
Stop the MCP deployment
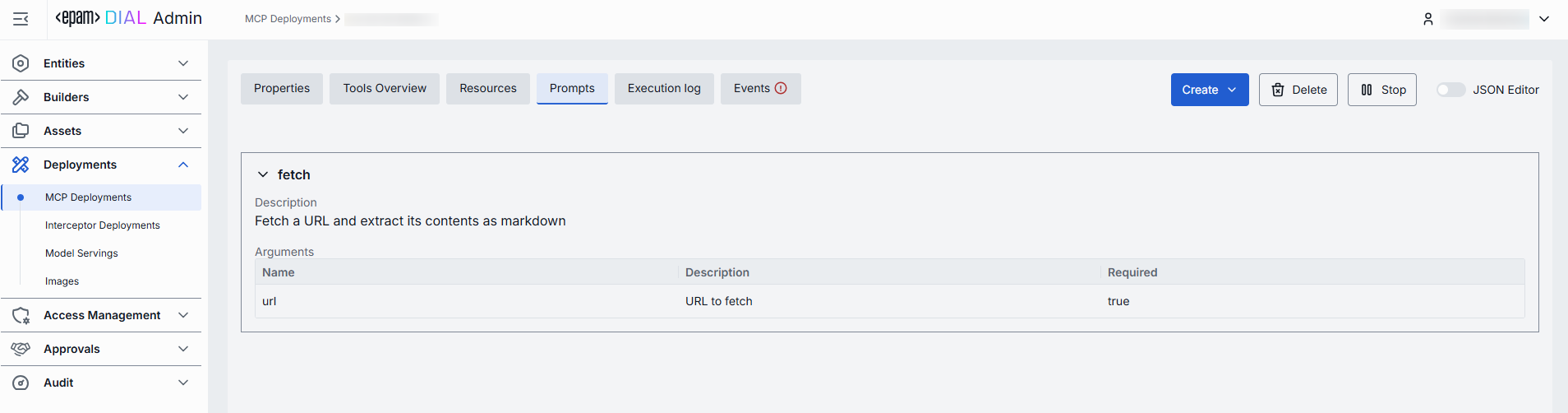1381,90
